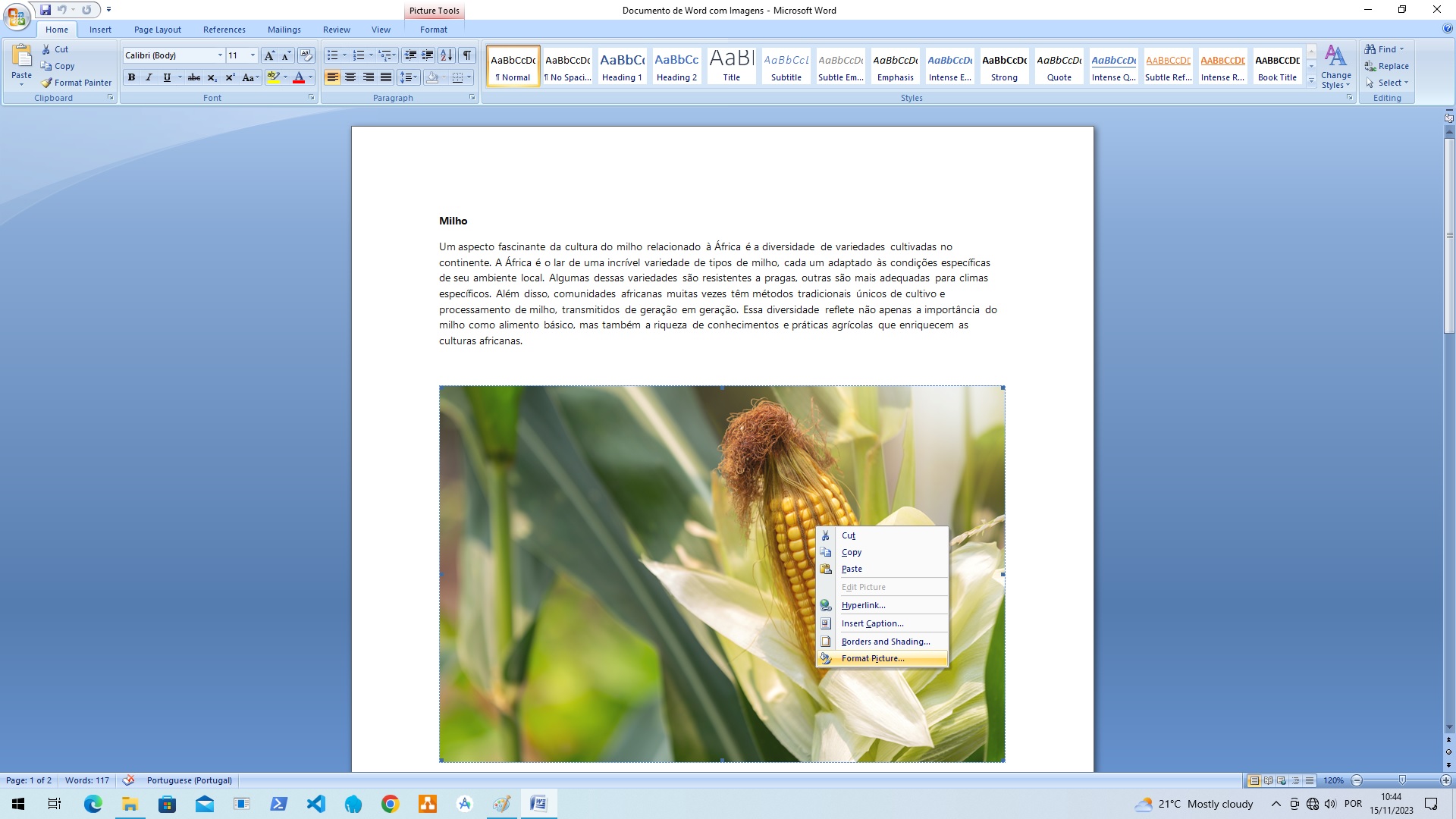Open Mail app from the taskbar

pos(205,804)
